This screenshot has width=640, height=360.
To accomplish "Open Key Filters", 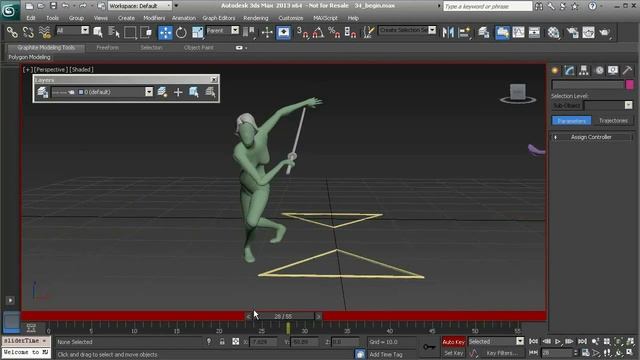I will (x=502, y=353).
